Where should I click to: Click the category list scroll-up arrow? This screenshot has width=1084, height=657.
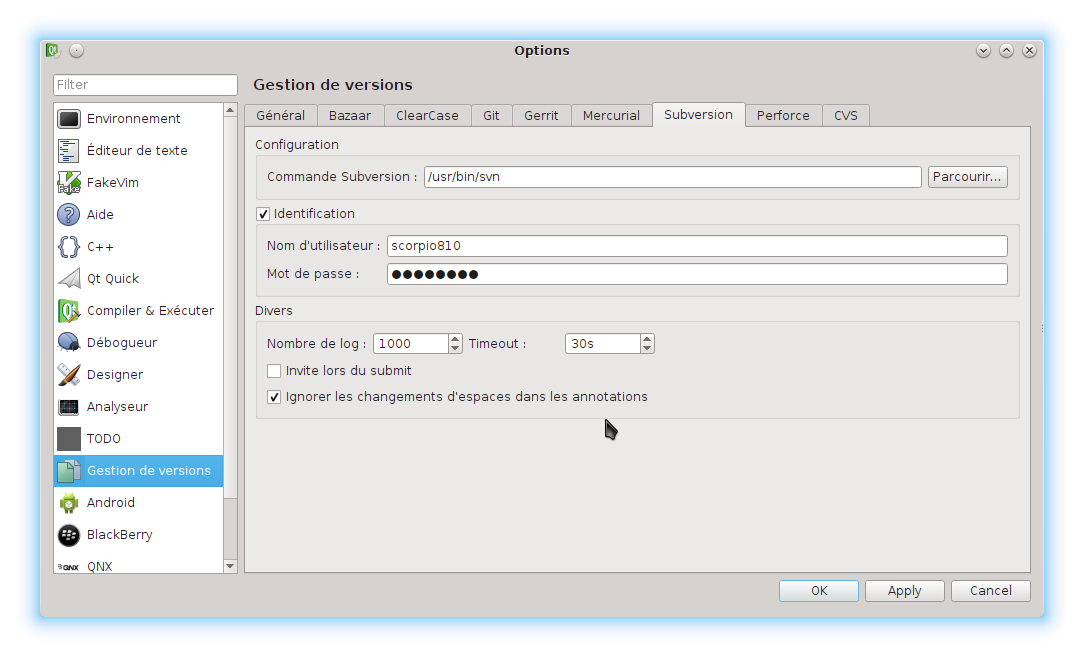[x=230, y=110]
